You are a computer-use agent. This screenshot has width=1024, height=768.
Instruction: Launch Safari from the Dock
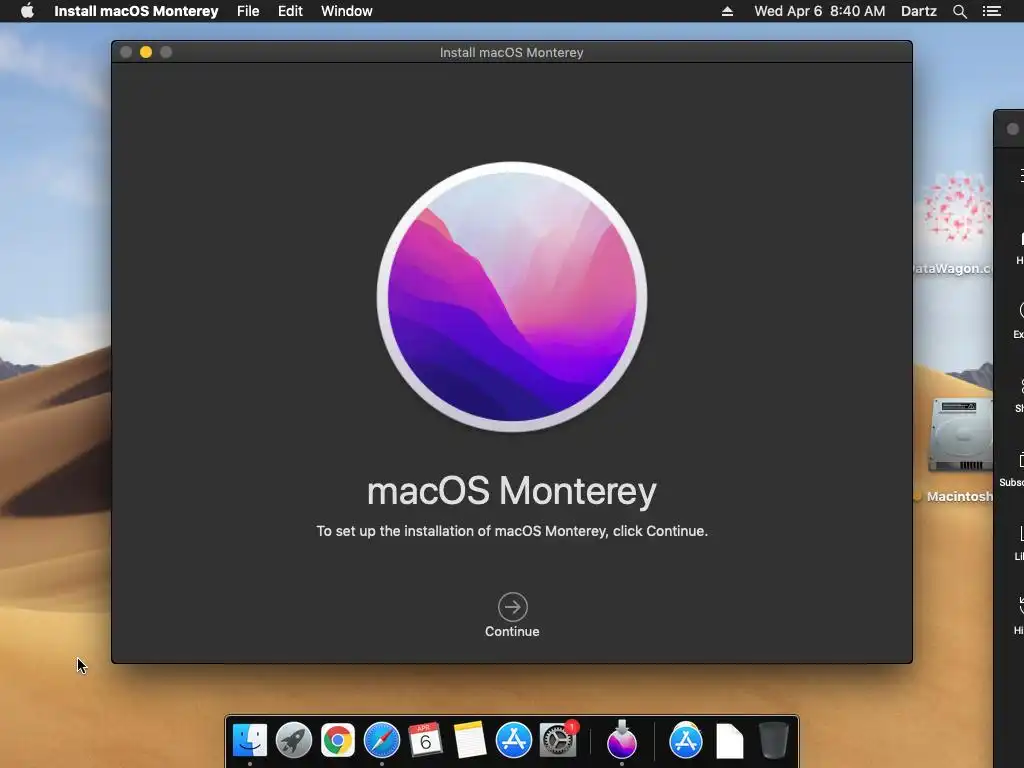point(381,741)
